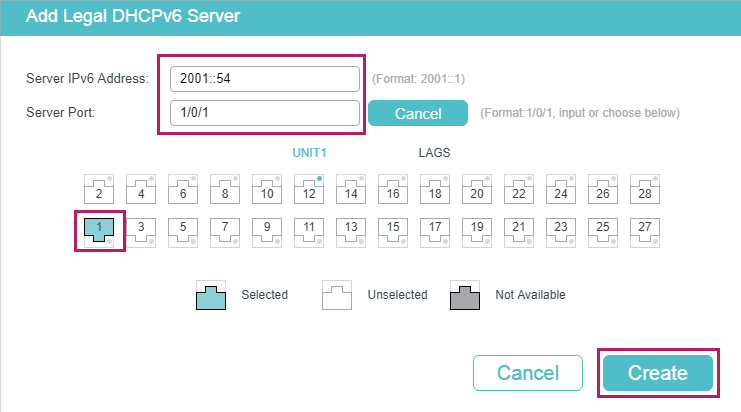Select port 10 icon
The width and height of the screenshot is (741, 412).
pos(267,189)
